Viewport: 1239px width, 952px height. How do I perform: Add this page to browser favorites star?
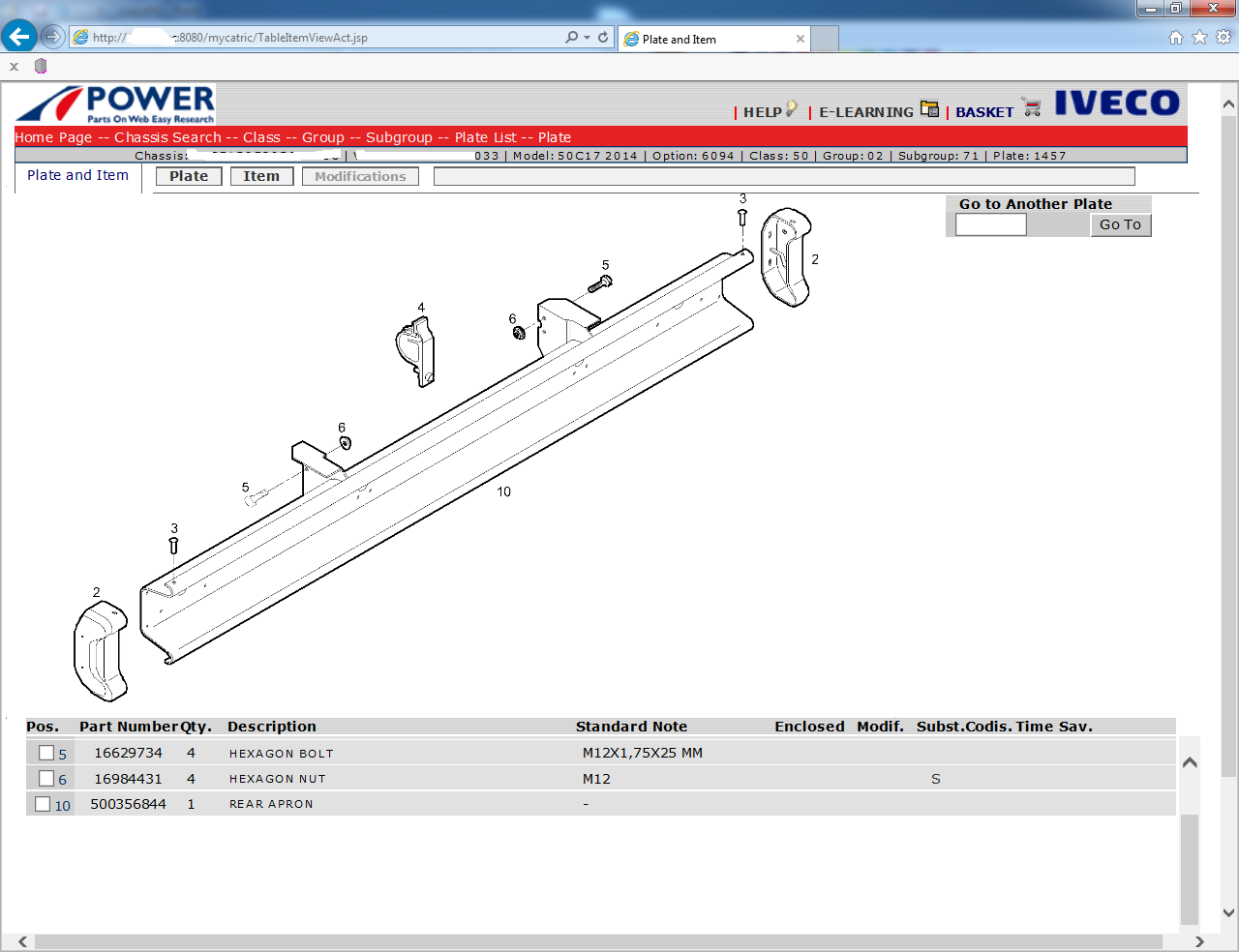point(1198,36)
